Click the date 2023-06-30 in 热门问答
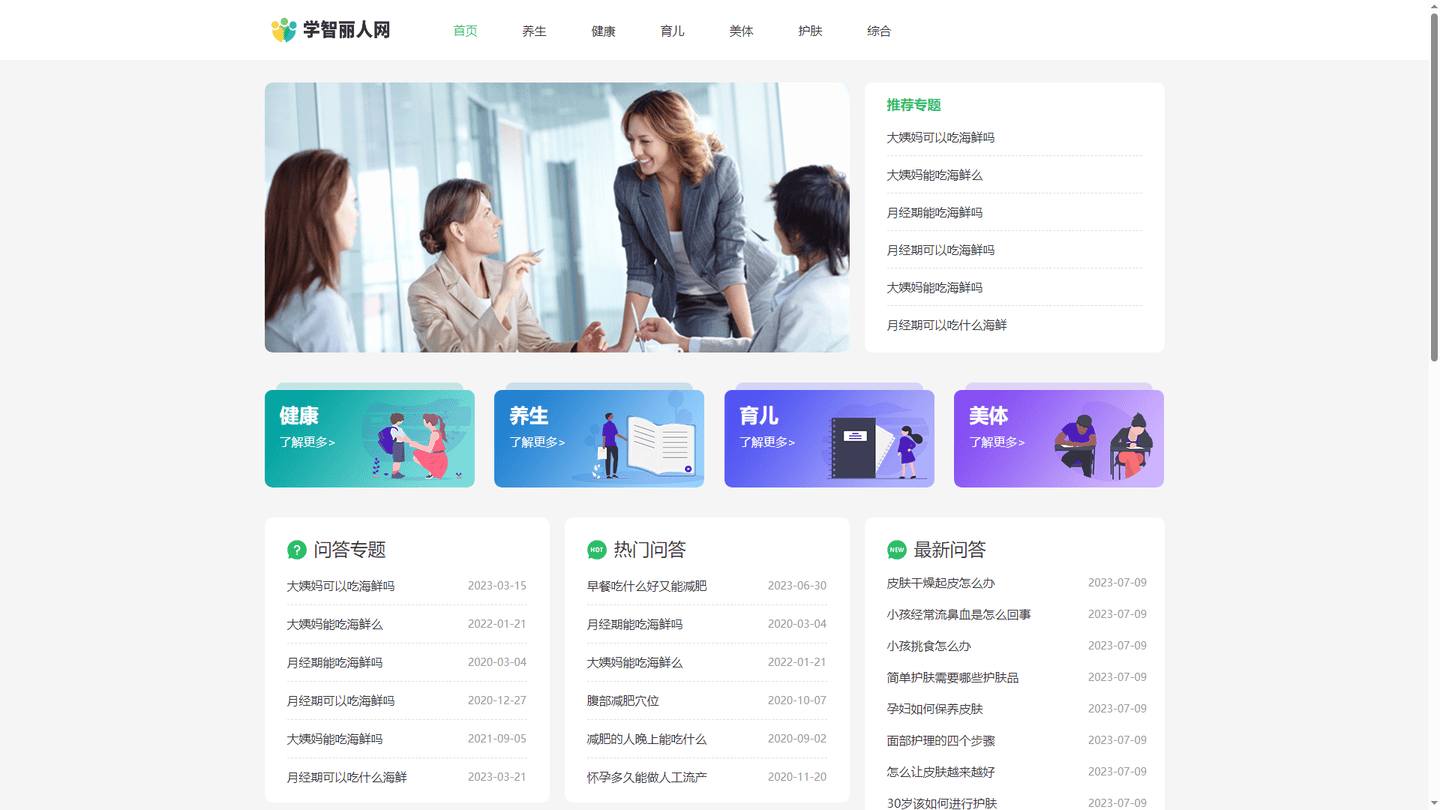Screen dimensions: 1440x810 click(797, 586)
